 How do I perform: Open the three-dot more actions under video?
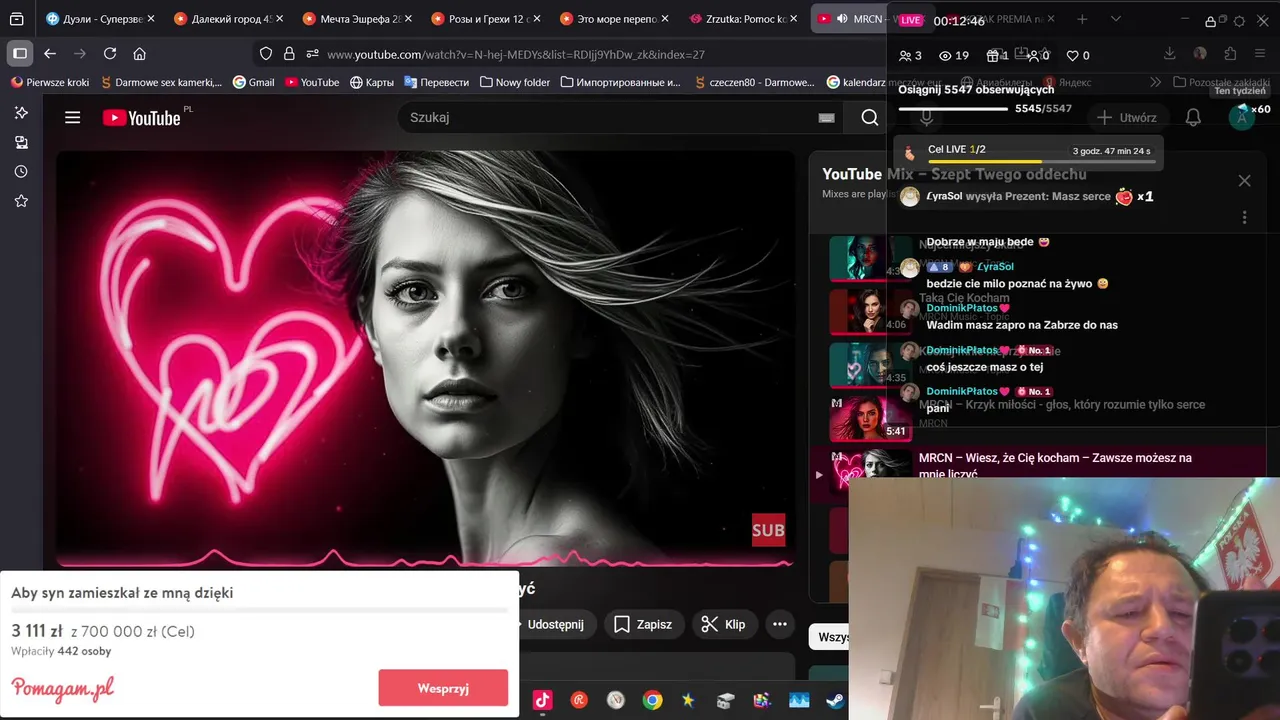tap(780, 624)
